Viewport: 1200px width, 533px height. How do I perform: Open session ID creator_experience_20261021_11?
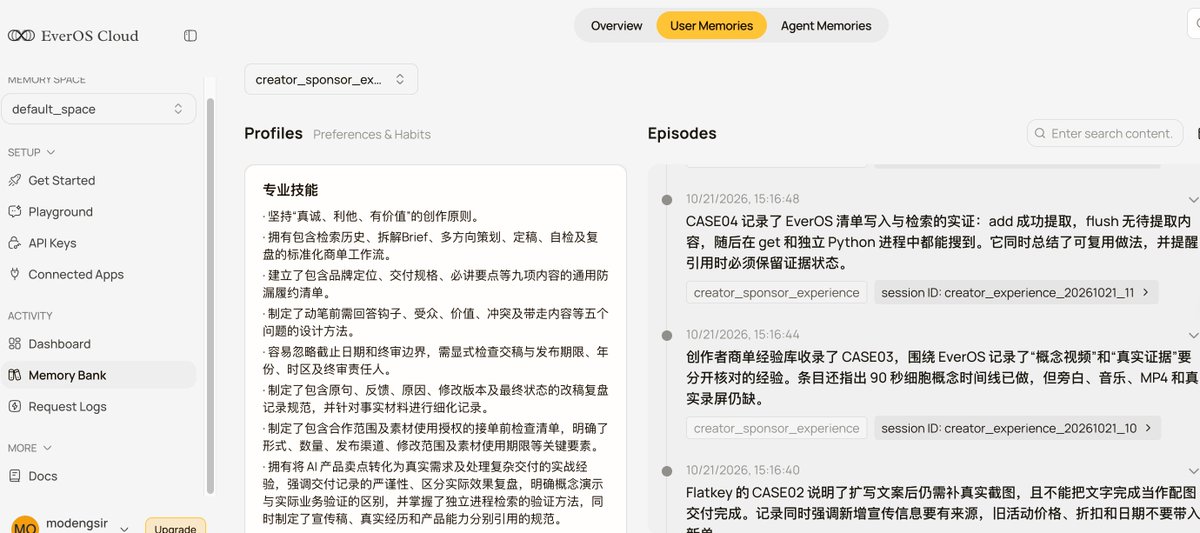(1016, 292)
